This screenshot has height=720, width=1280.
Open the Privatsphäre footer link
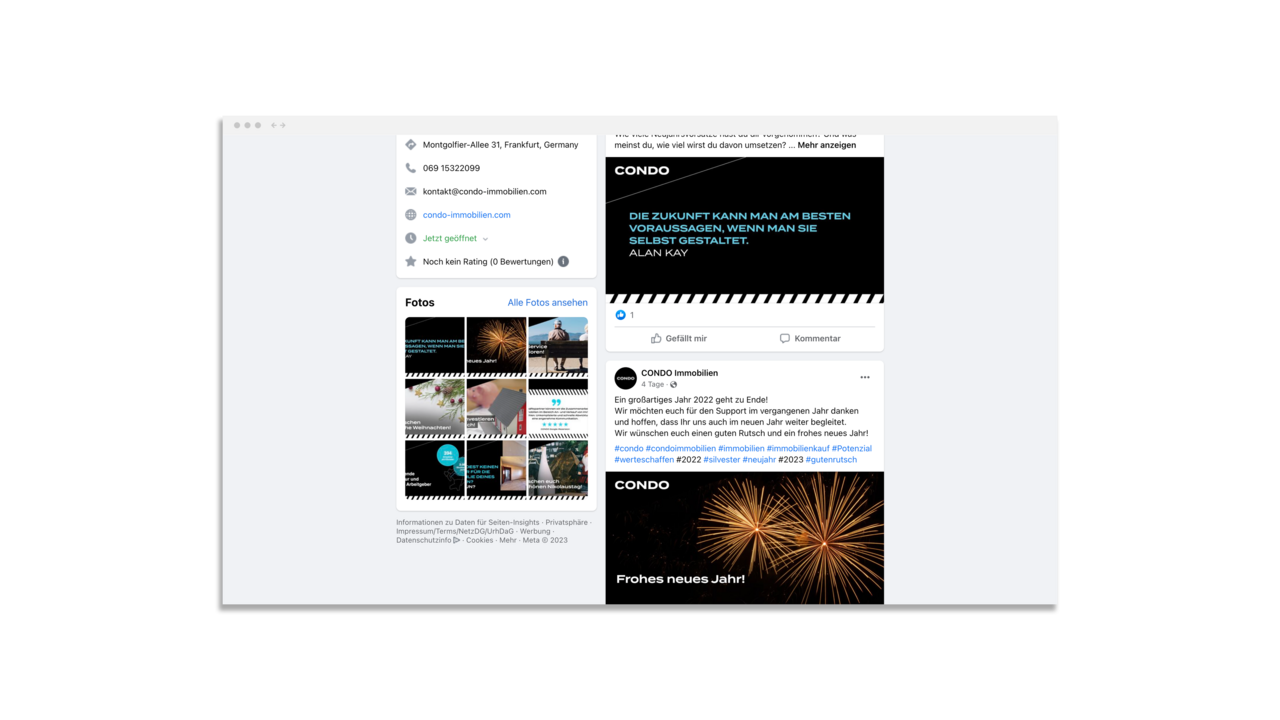[566, 522]
